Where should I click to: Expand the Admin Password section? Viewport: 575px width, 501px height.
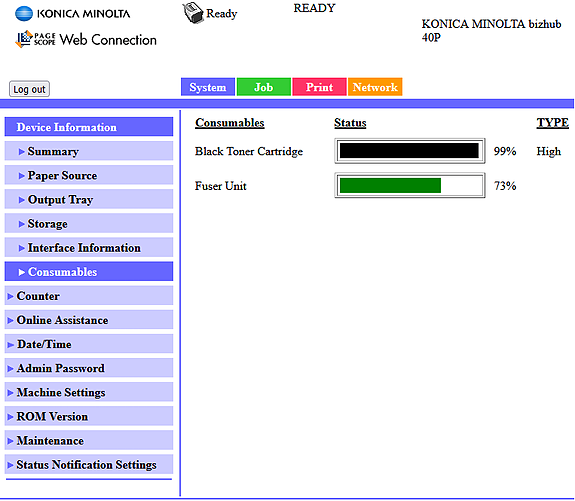[89, 368]
